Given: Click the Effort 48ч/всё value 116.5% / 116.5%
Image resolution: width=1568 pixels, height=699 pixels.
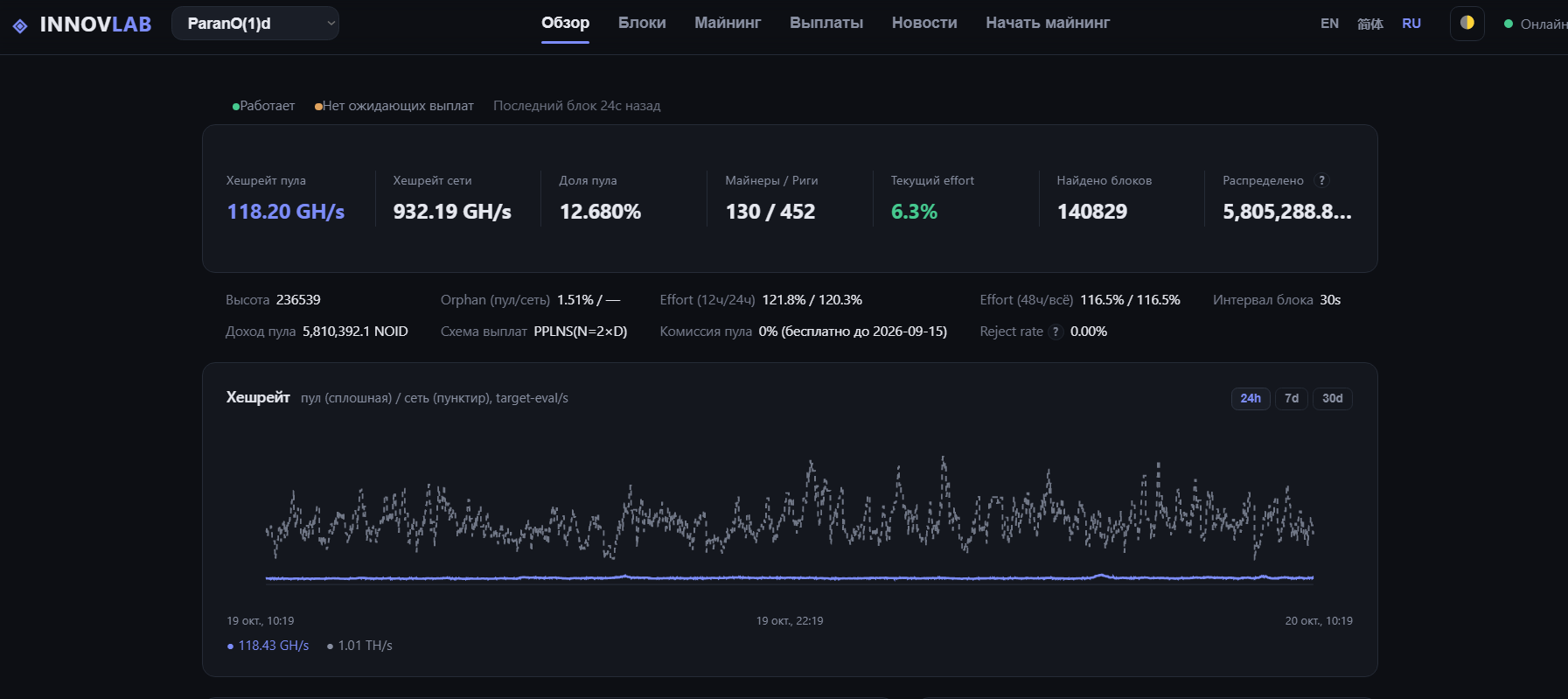Looking at the screenshot, I should [1130, 300].
